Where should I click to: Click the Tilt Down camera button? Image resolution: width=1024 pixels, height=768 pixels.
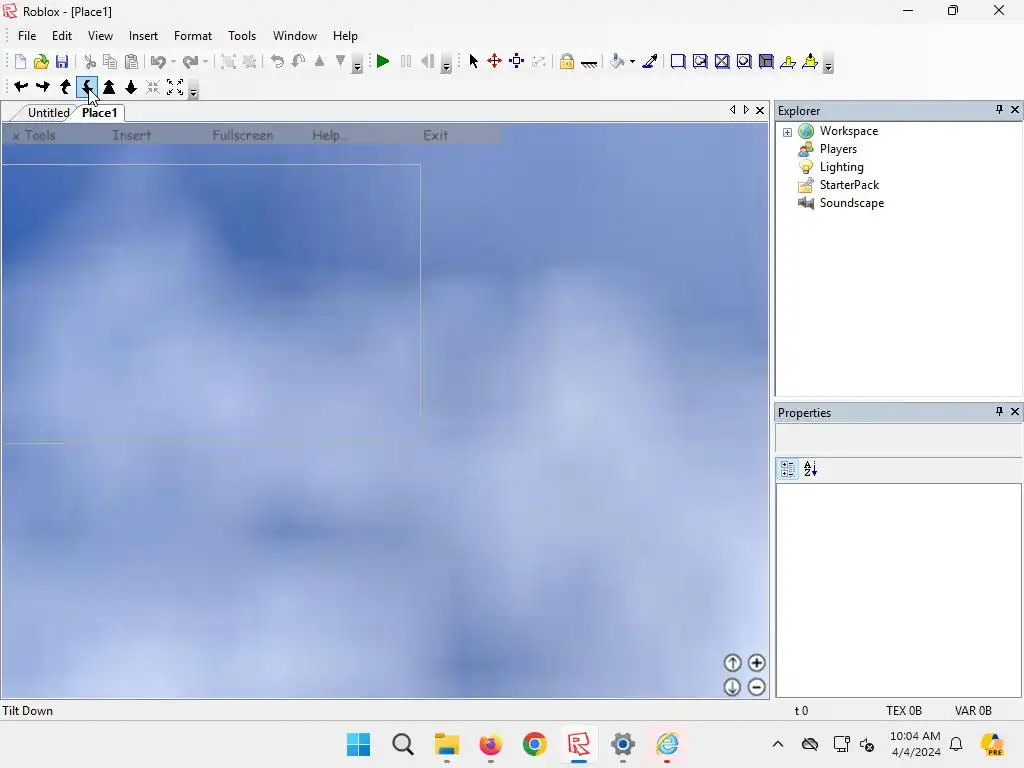click(x=87, y=86)
